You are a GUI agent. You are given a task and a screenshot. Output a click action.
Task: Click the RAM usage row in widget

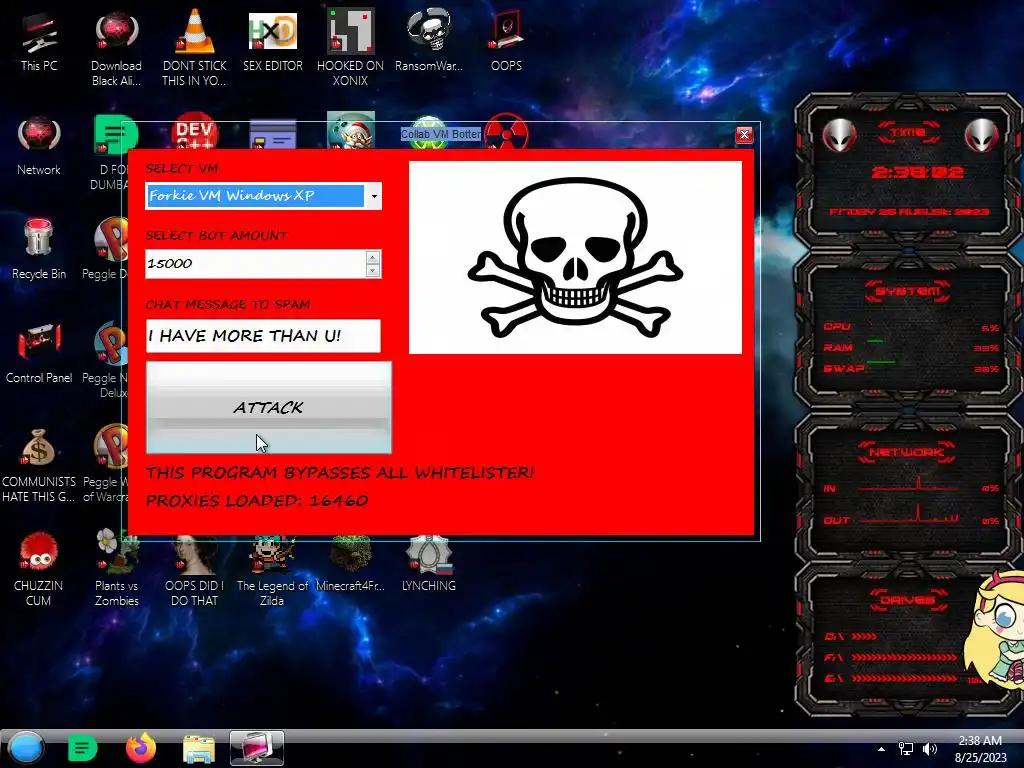911,347
